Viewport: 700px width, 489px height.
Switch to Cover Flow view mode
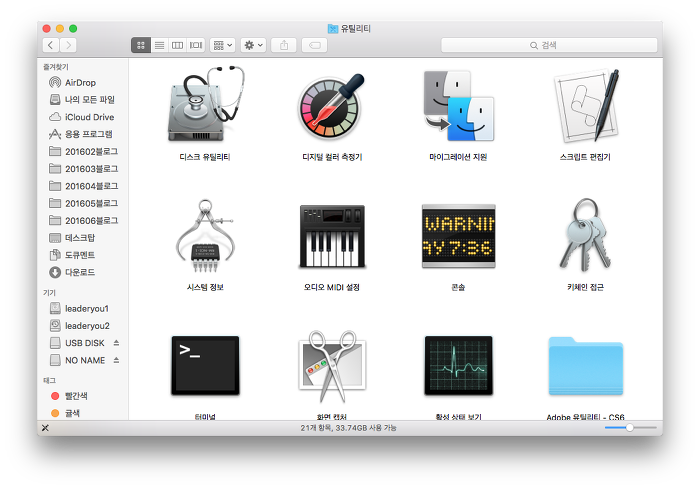click(196, 45)
